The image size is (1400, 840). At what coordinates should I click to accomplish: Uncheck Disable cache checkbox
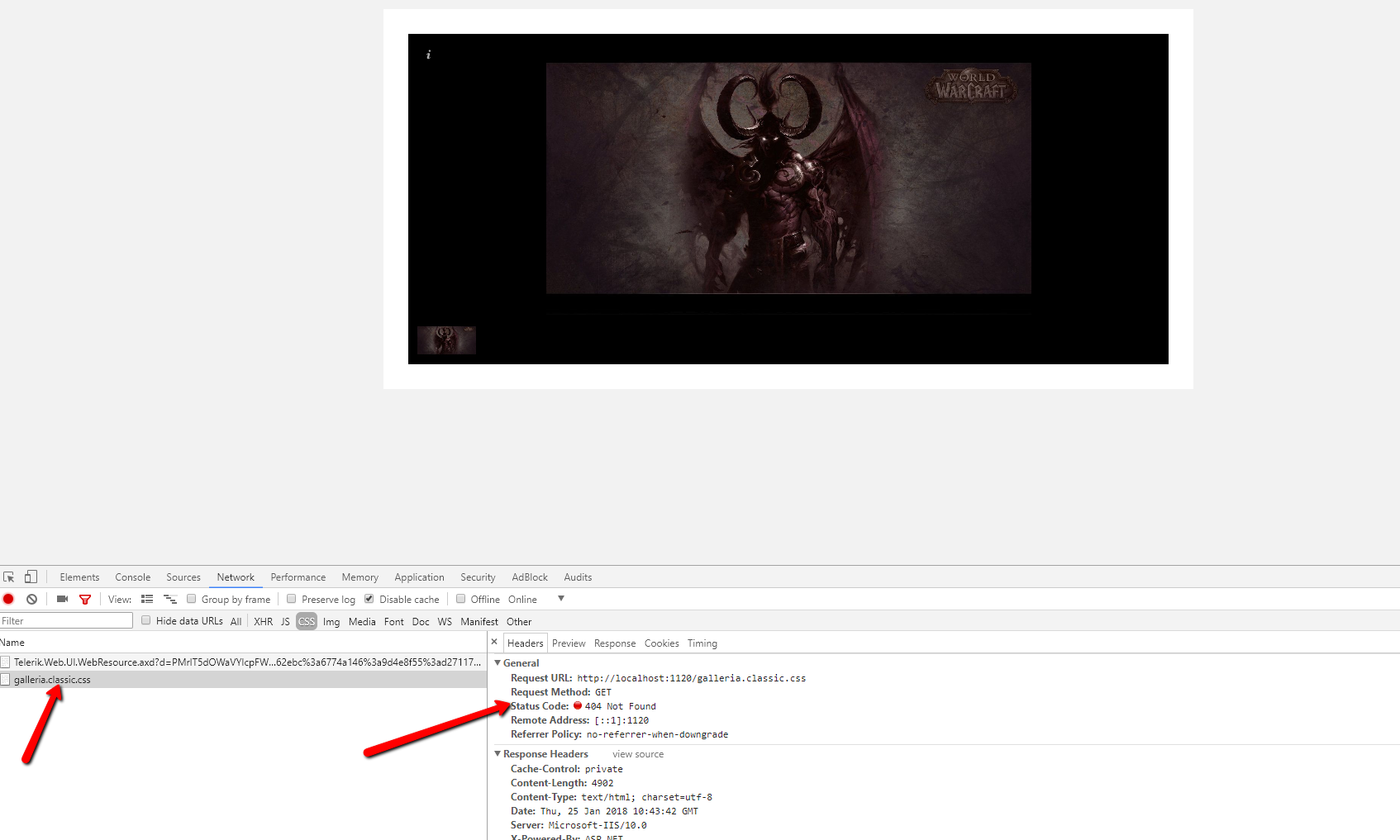(369, 599)
